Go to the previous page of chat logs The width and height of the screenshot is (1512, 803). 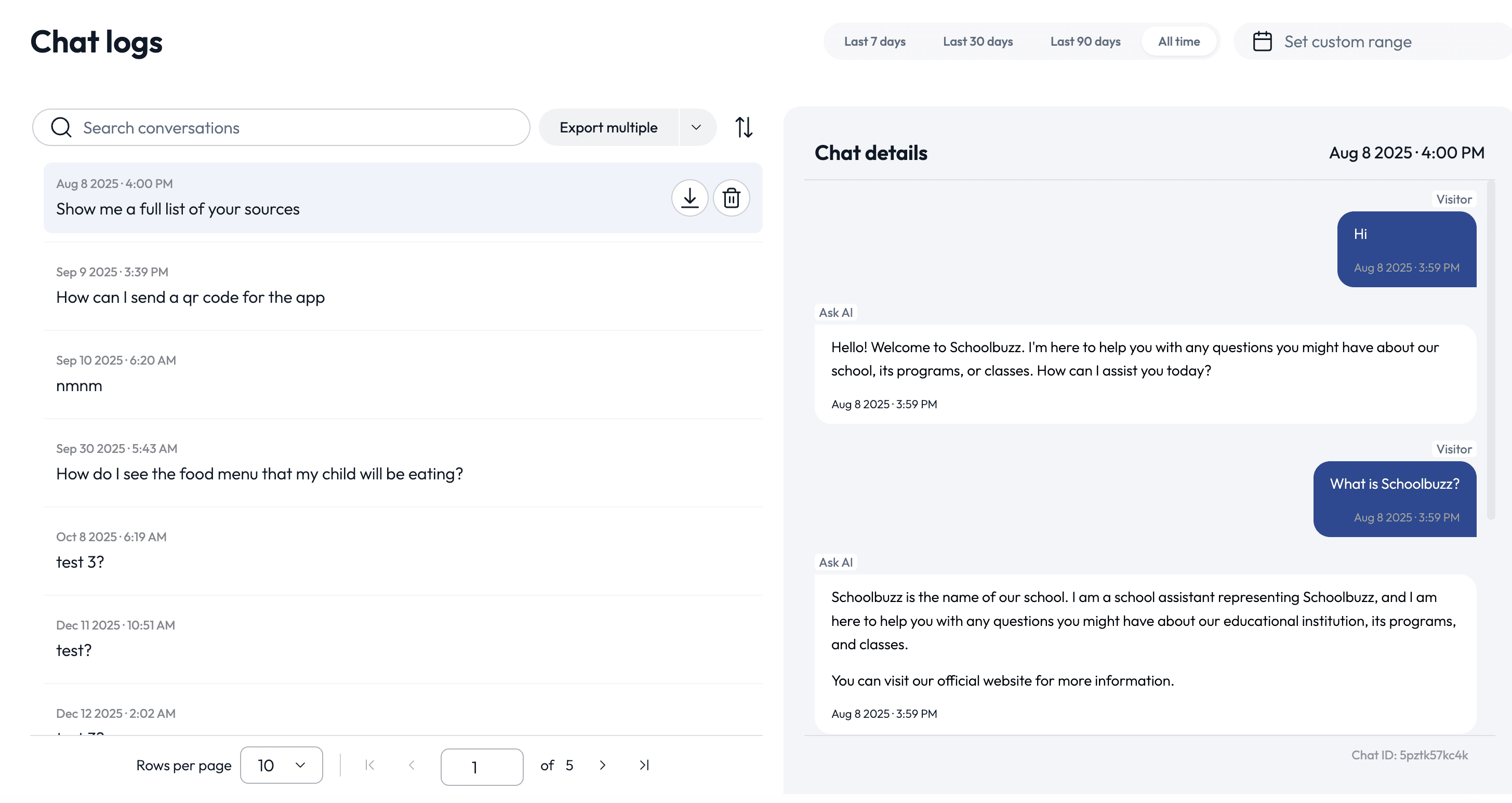tap(412, 765)
